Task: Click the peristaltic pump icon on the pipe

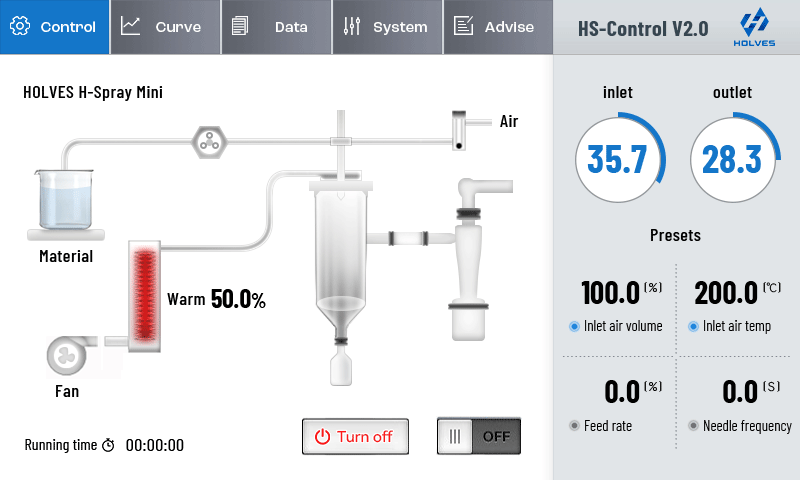Action: pyautogui.click(x=209, y=141)
